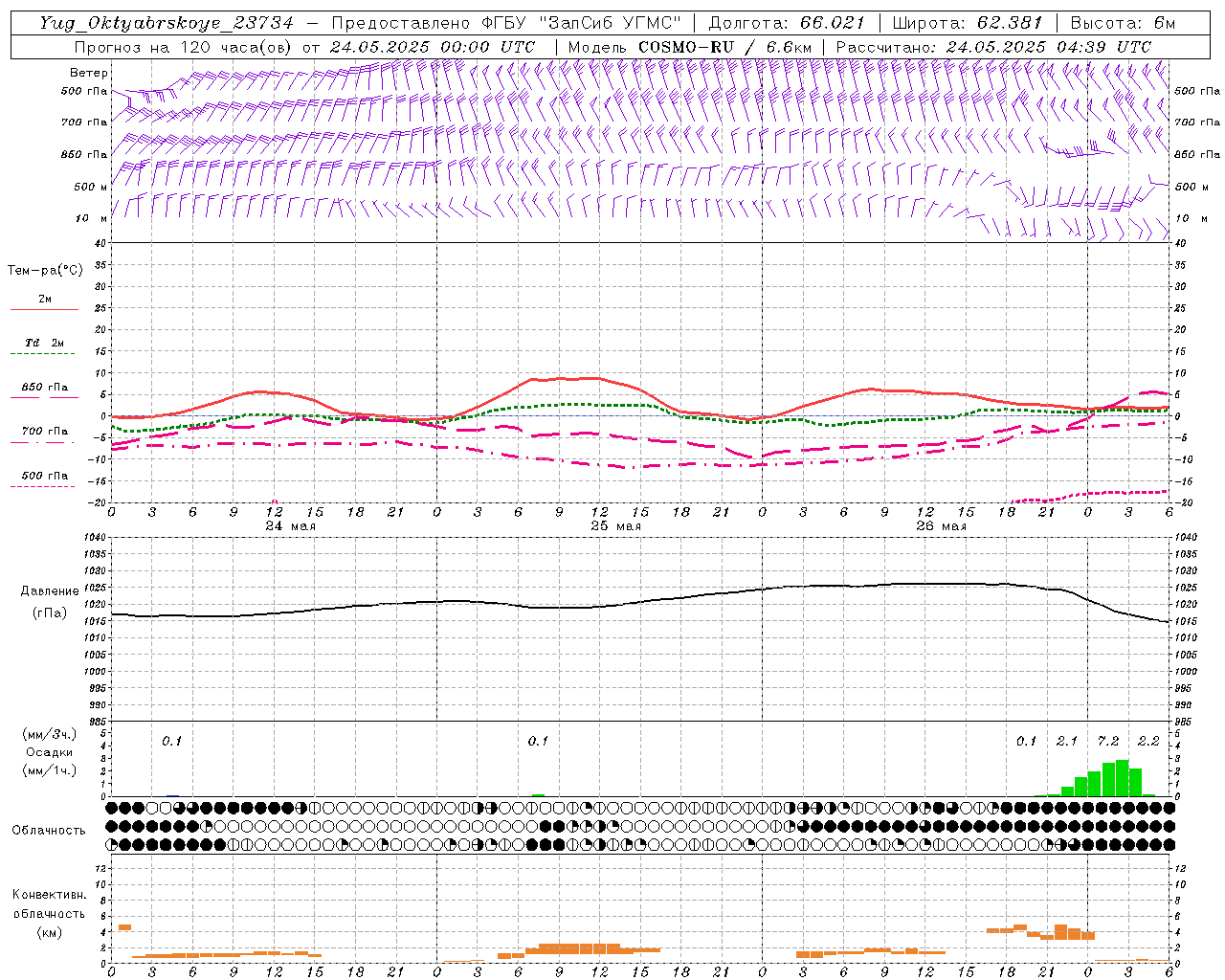Select the Высота: 6м header field
This screenshot has width=1225, height=980.
click(1123, 23)
